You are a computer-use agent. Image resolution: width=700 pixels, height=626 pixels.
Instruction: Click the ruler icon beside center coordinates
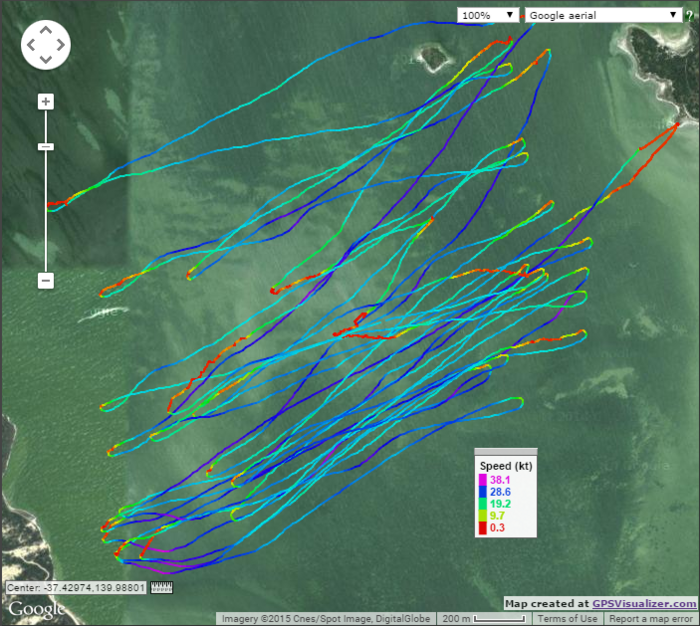(162, 588)
